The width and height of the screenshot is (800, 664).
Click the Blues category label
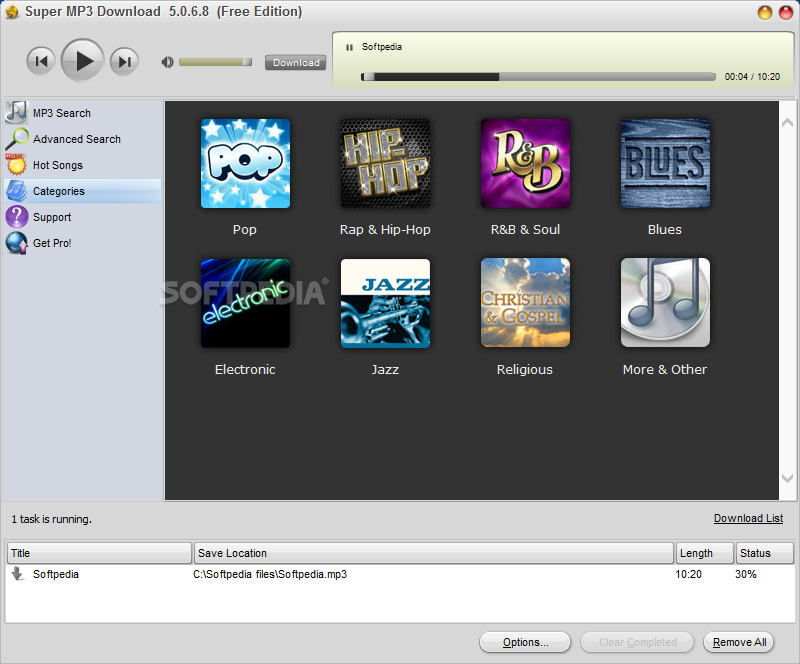664,230
